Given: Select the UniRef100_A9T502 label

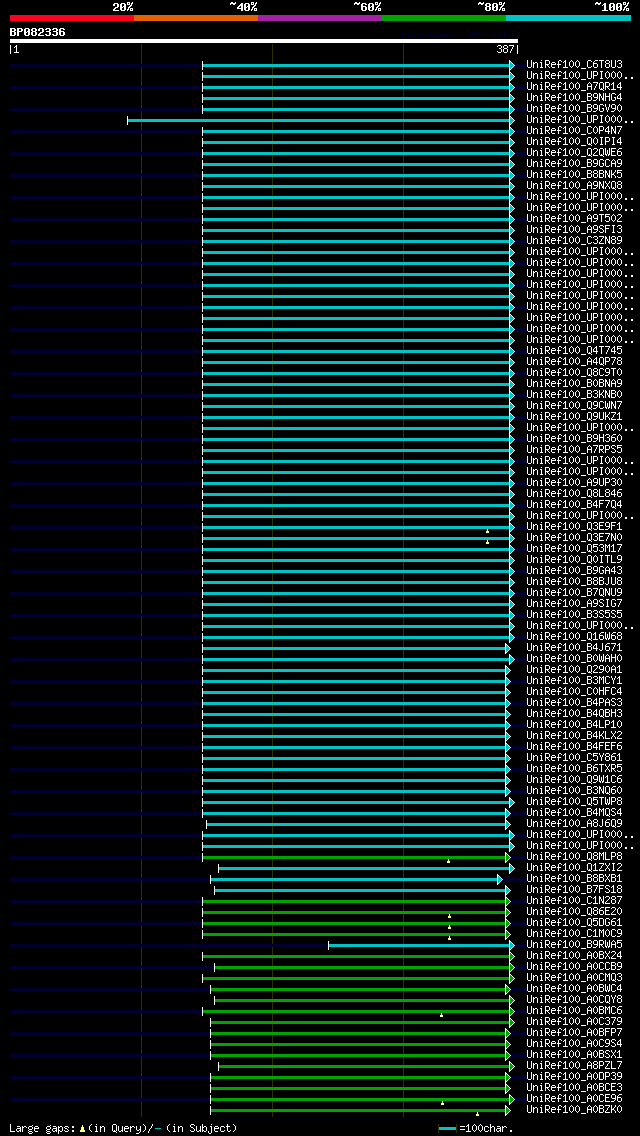Looking at the screenshot, I should click(x=574, y=218).
